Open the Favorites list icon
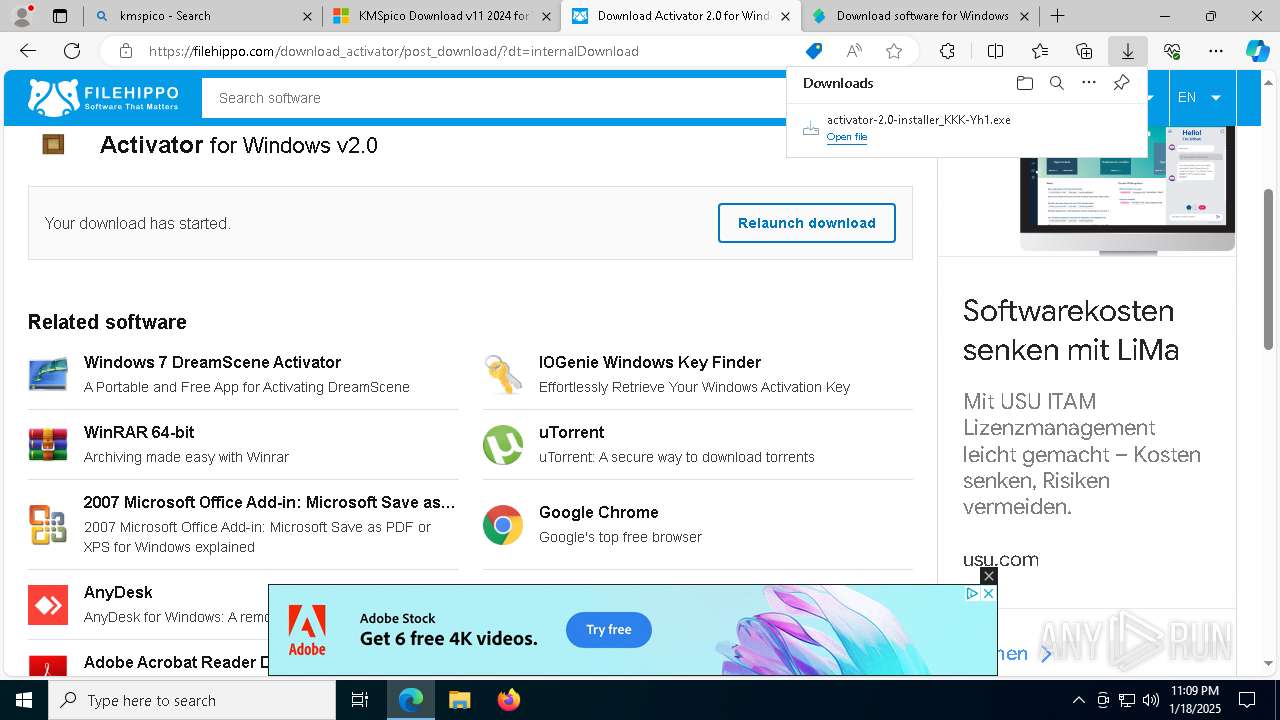Viewport: 1280px width, 720px height. click(1040, 51)
